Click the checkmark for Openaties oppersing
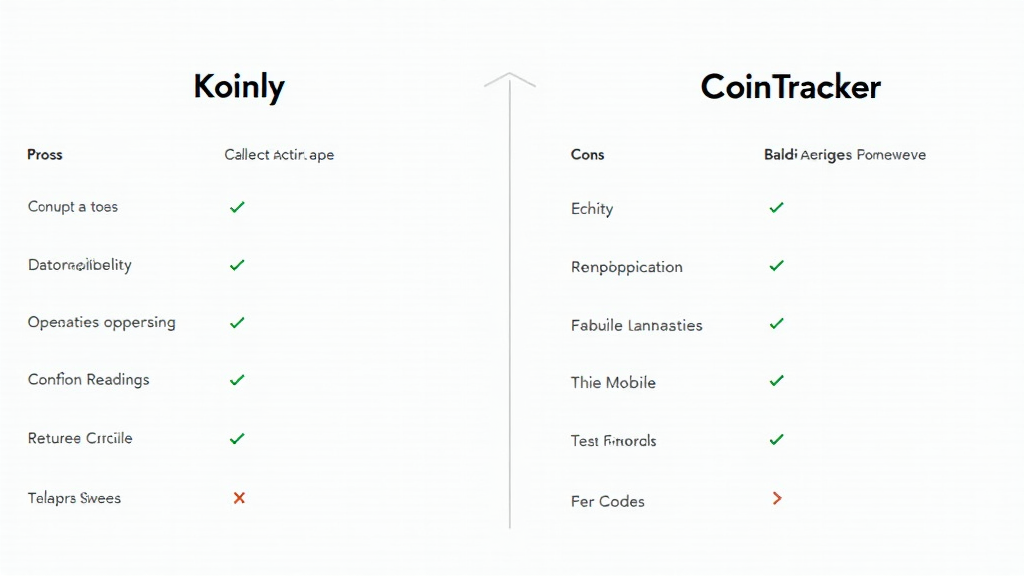The width and height of the screenshot is (1024, 576). pyautogui.click(x=237, y=323)
